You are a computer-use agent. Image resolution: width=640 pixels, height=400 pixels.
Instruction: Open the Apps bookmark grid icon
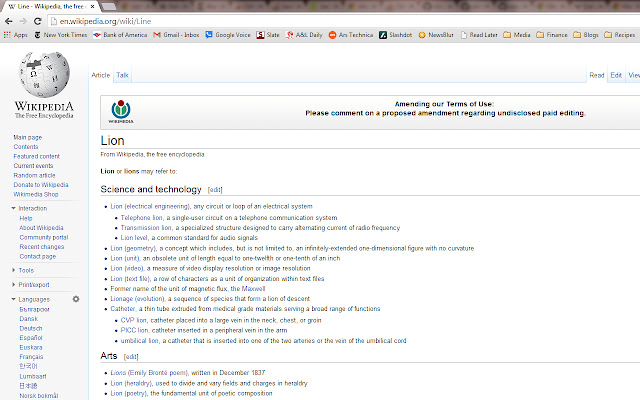click(7, 35)
